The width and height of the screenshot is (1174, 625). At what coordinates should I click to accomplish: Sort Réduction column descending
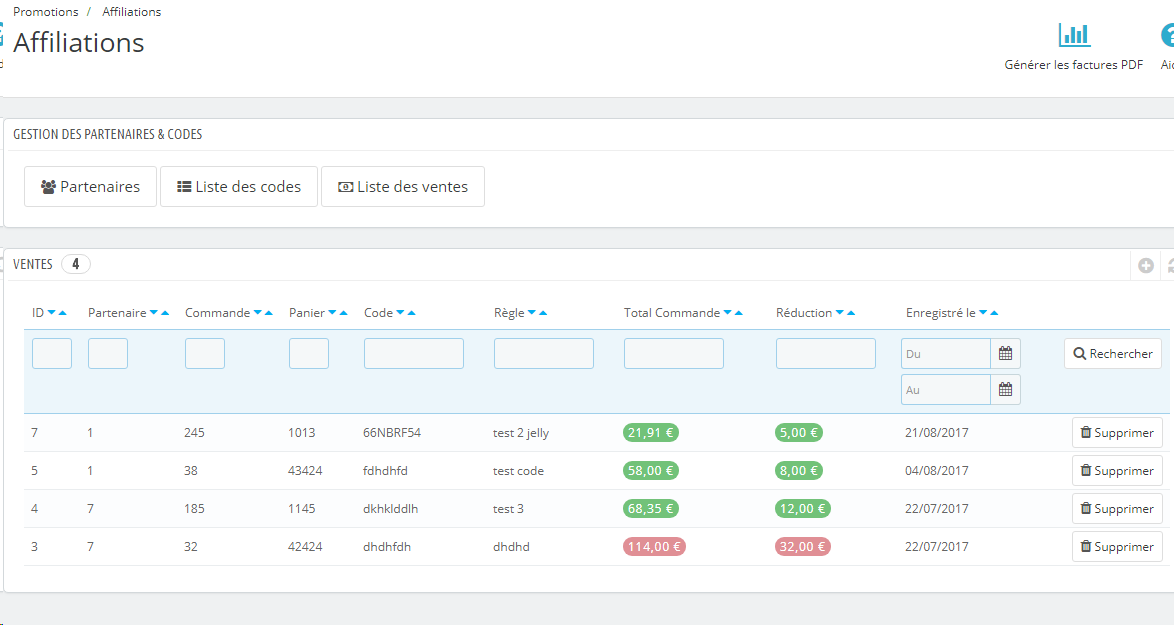click(839, 313)
